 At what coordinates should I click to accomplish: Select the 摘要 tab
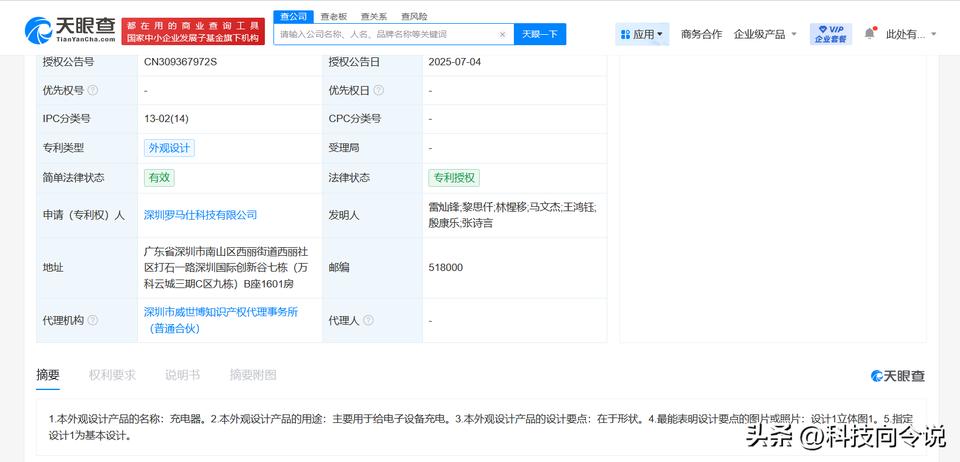coord(48,375)
